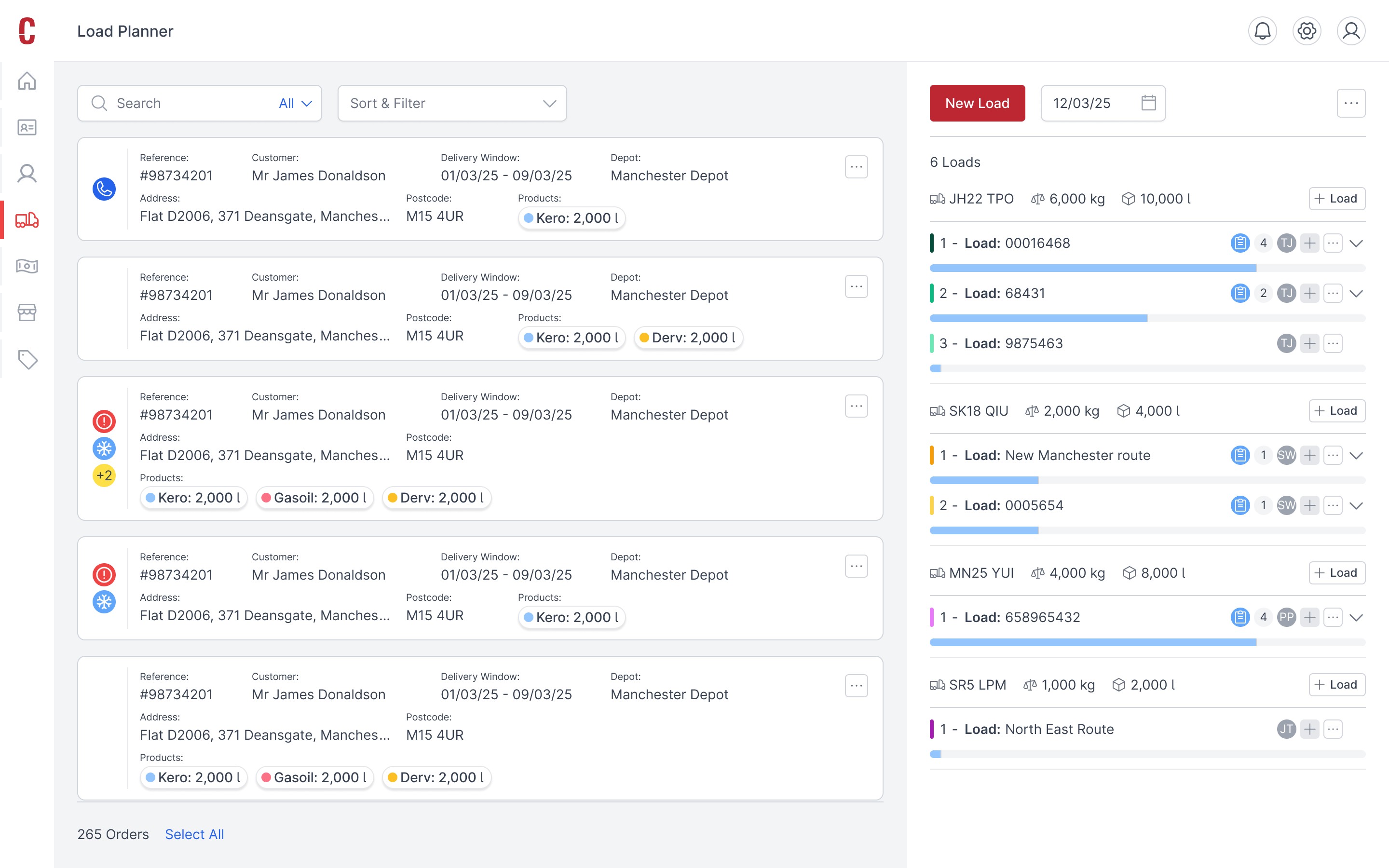Expand Load 658965432 chevron
This screenshot has height=868, width=1389.
[x=1356, y=617]
